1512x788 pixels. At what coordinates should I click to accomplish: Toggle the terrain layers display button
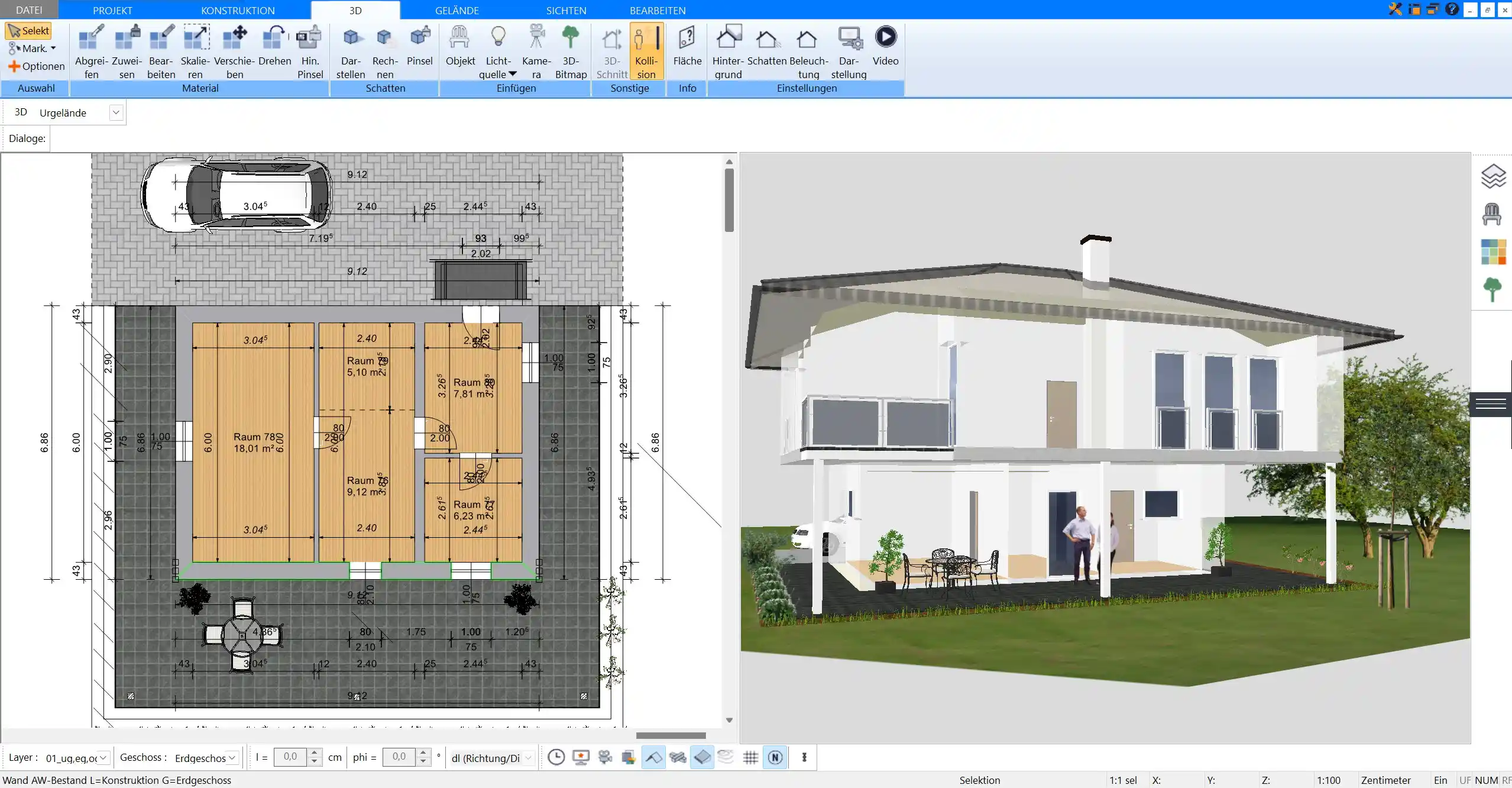click(726, 757)
